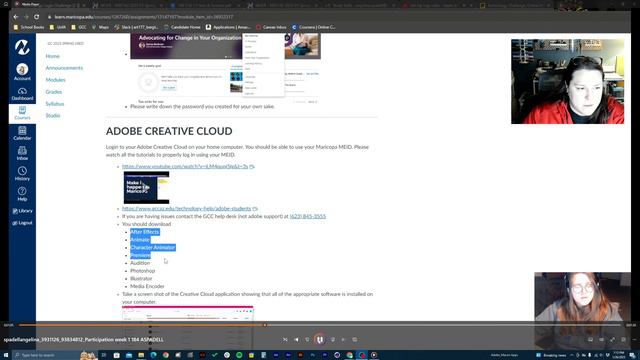Toggle media player fullscreen with the arrows icon

pos(612,339)
